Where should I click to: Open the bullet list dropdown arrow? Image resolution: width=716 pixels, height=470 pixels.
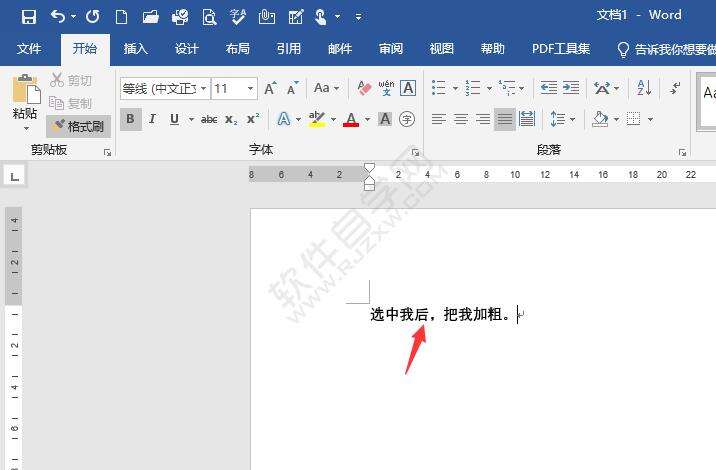(455, 88)
